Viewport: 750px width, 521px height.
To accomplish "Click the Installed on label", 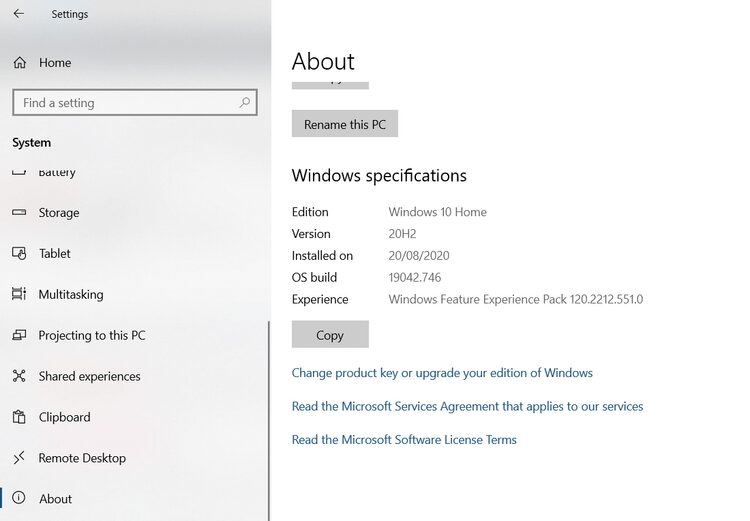I will (x=322, y=255).
